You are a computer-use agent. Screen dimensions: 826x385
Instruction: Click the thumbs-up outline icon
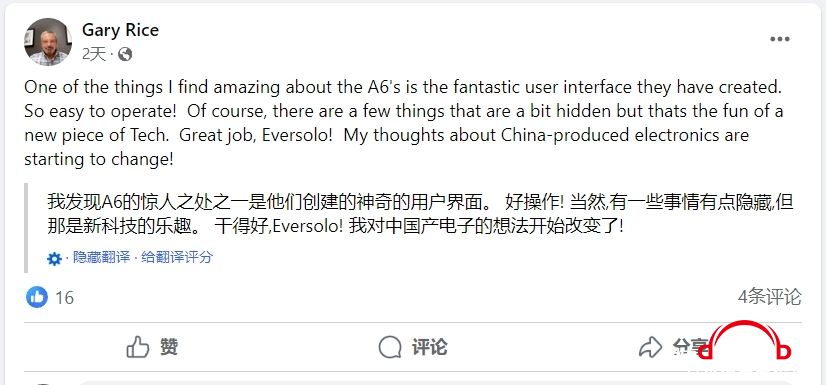coord(138,347)
